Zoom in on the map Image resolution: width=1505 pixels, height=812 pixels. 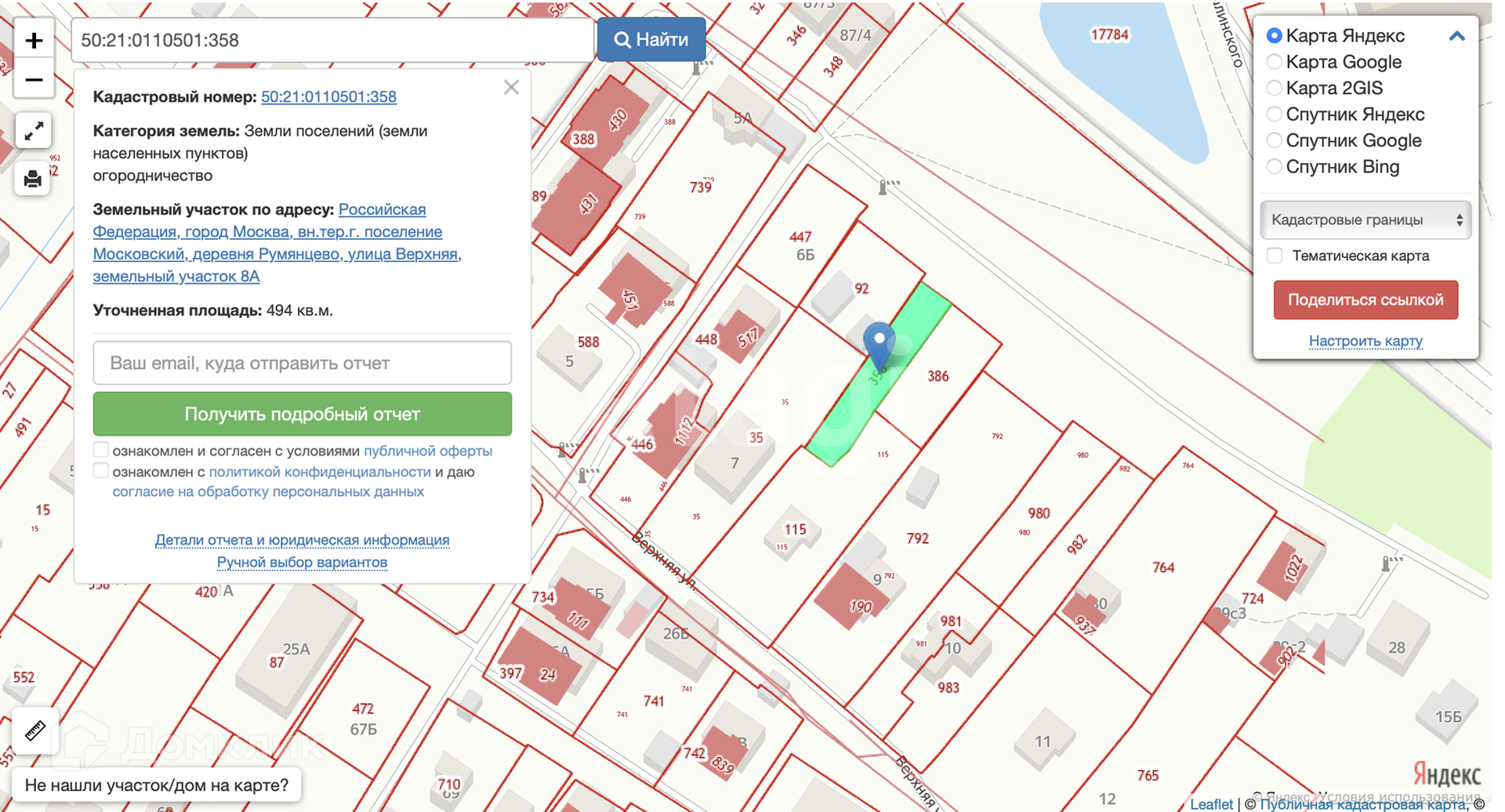tap(34, 40)
